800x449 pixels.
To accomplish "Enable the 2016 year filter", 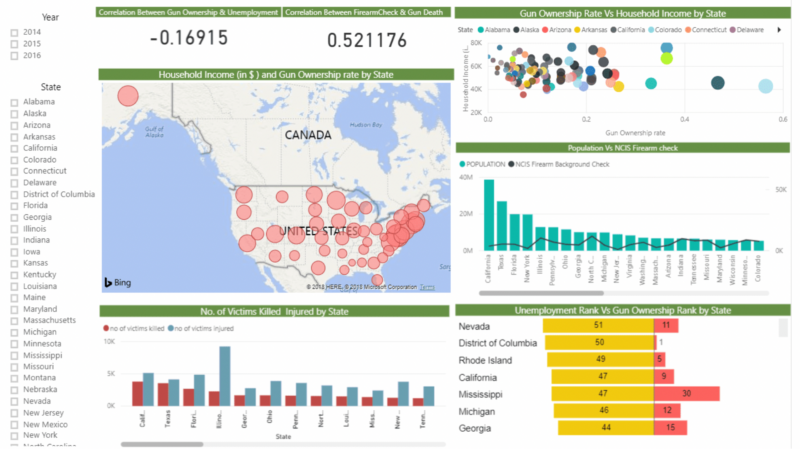I will click(14, 56).
